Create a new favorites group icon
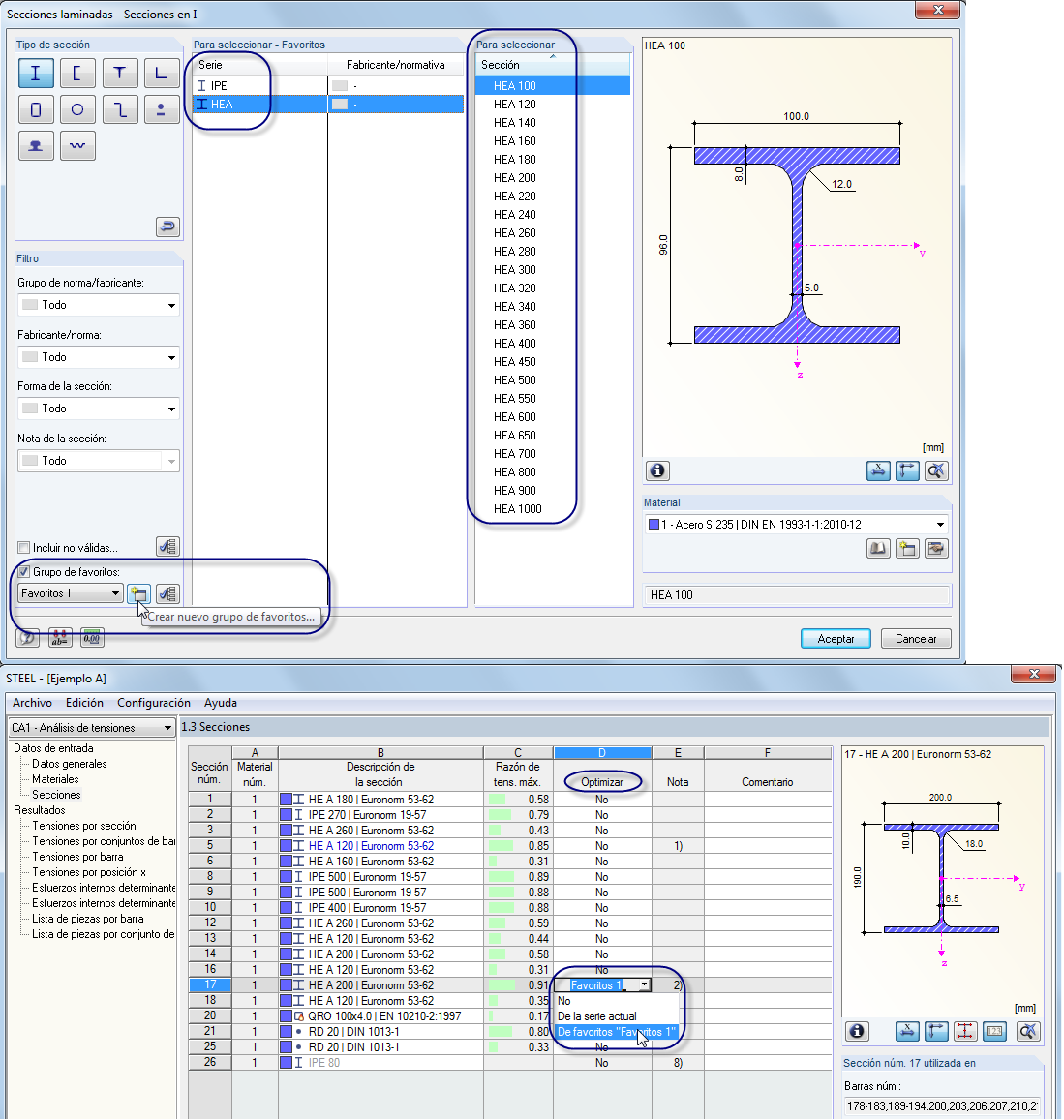 (x=138, y=593)
